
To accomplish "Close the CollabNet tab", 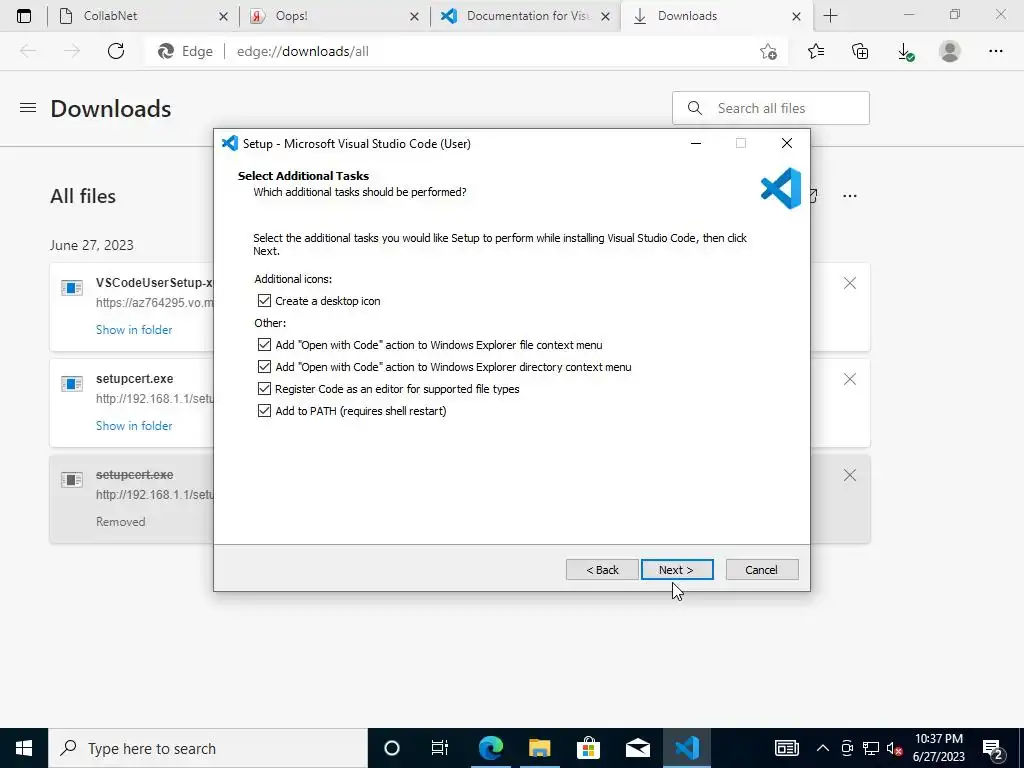I will click(223, 16).
